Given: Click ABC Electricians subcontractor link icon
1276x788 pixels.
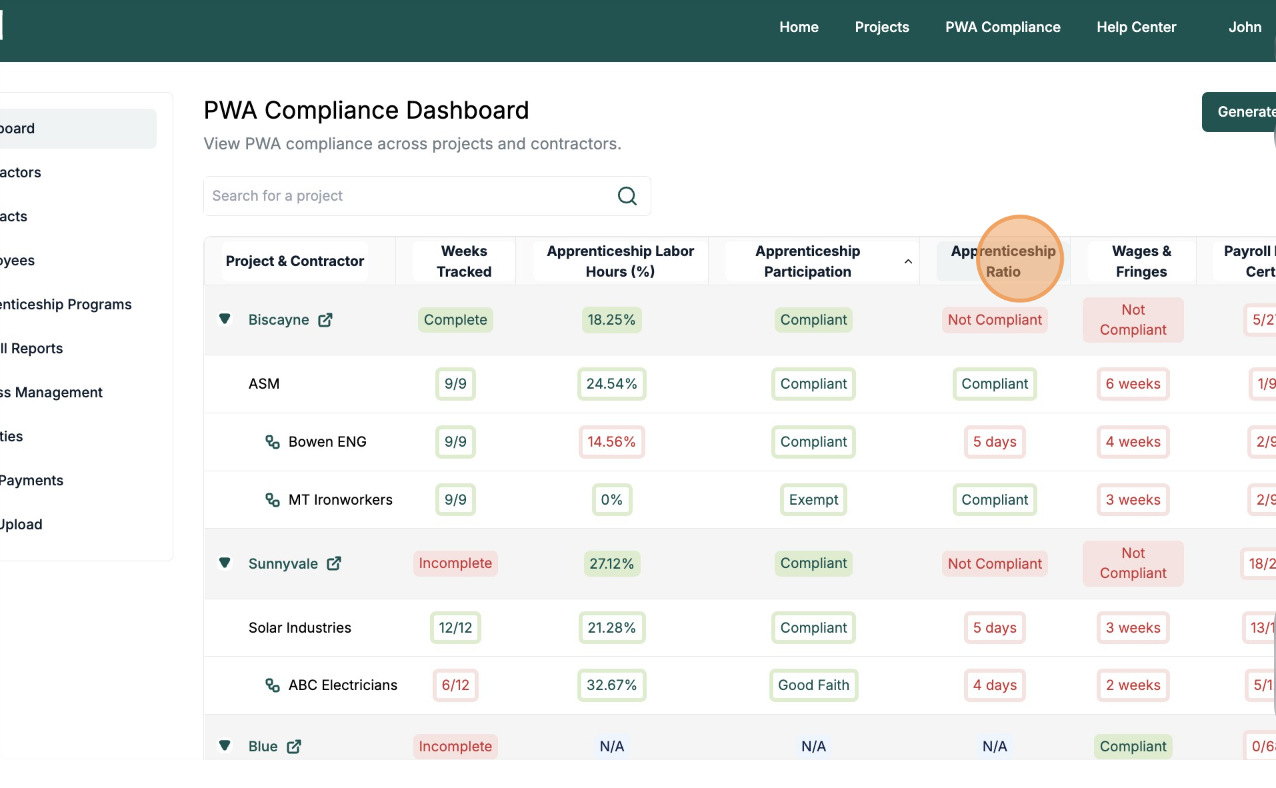Looking at the screenshot, I should coord(272,685).
